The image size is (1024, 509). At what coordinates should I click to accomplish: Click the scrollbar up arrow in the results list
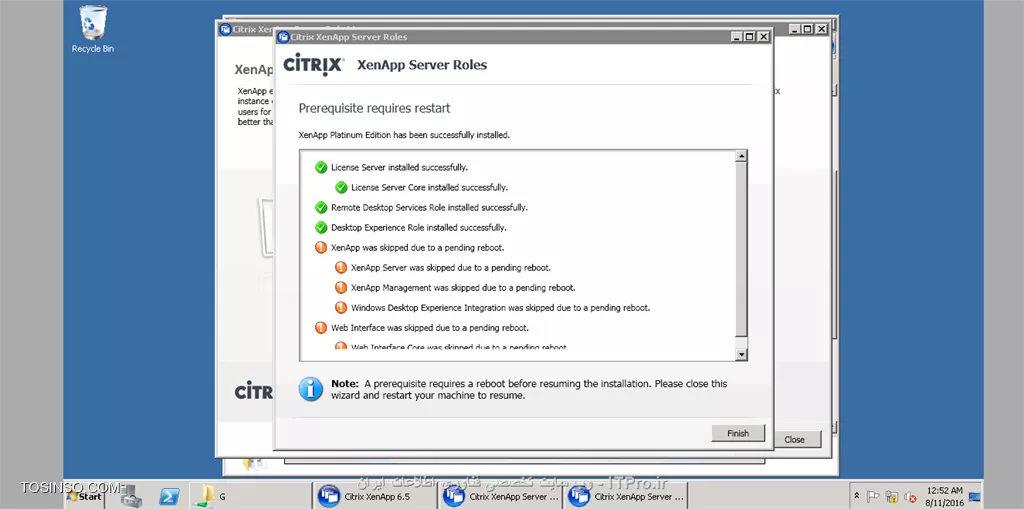pos(741,156)
